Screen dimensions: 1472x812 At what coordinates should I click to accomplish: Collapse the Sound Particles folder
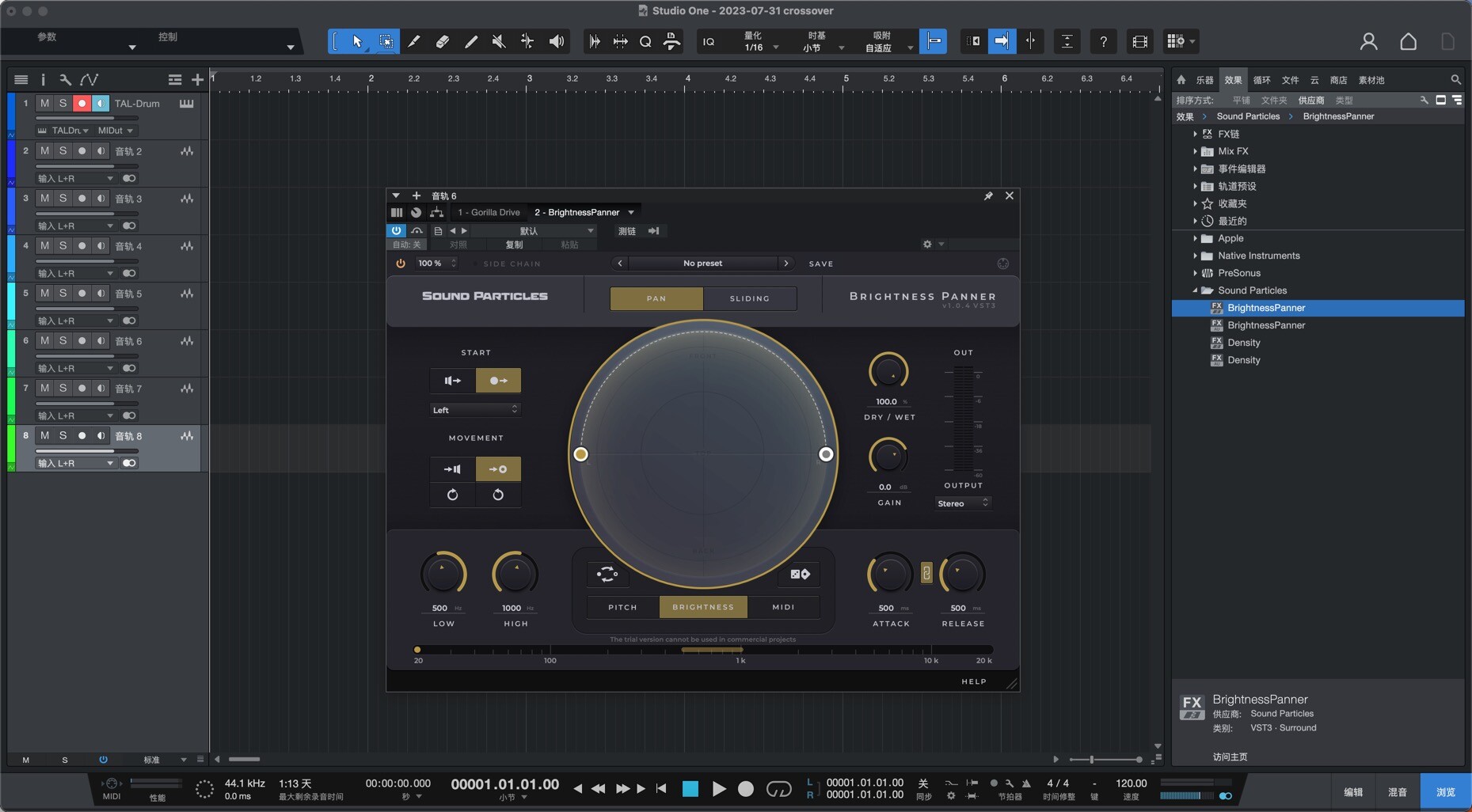coord(1195,290)
